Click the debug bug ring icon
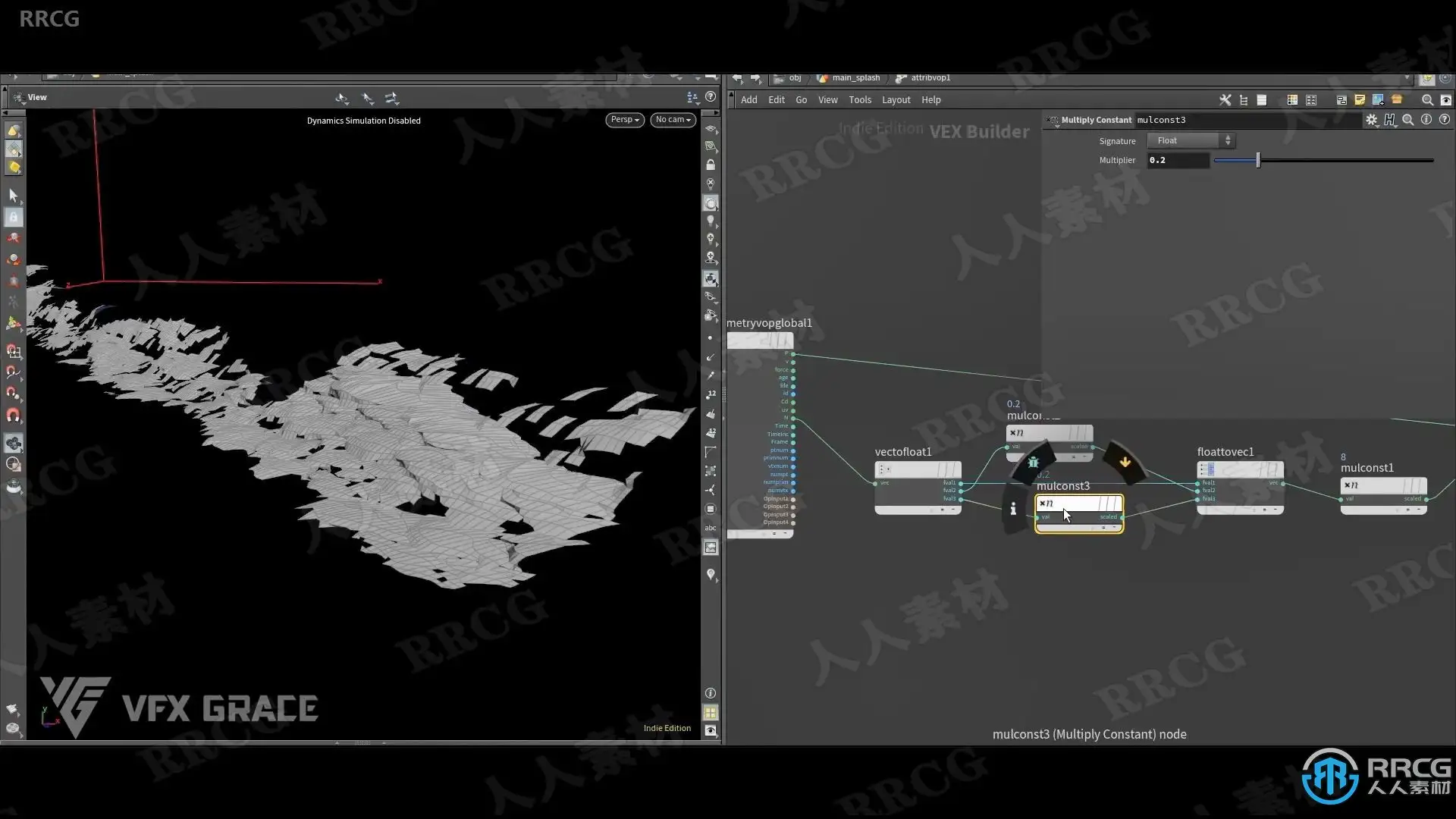This screenshot has width=1456, height=819. [1033, 462]
